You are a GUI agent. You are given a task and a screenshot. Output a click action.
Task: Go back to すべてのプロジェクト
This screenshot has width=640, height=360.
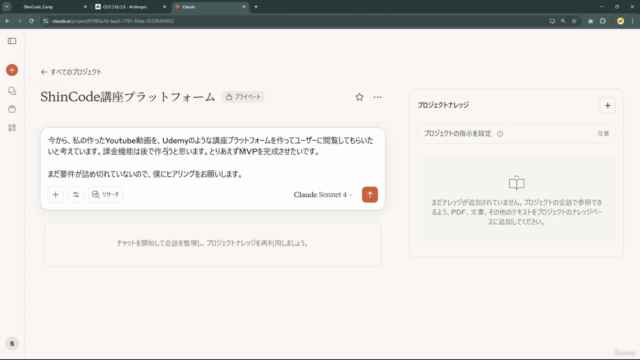71,72
